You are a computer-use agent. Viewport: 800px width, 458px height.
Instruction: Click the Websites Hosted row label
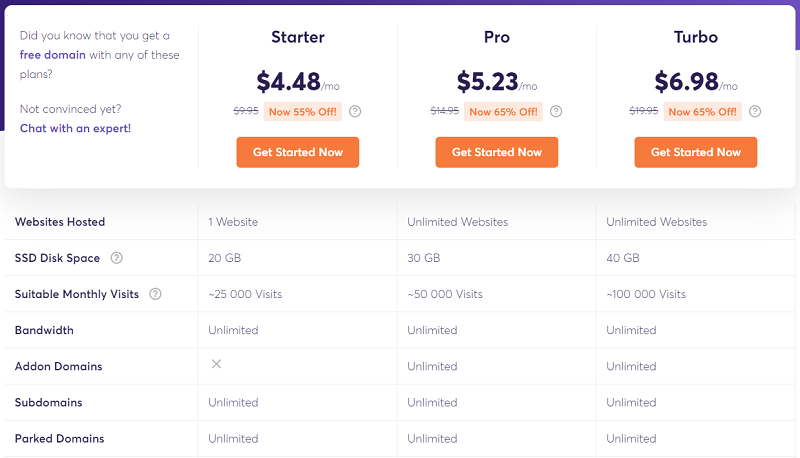[x=60, y=222]
